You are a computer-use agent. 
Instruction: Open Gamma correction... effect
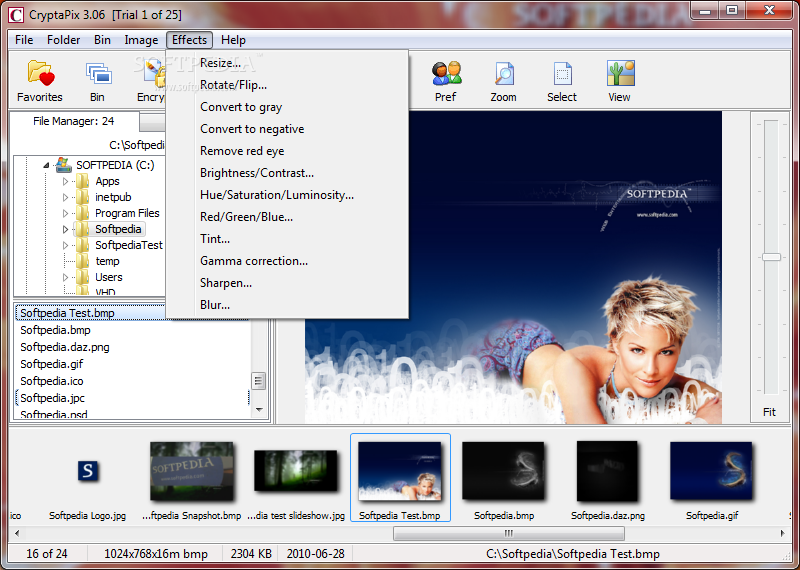click(x=287, y=260)
